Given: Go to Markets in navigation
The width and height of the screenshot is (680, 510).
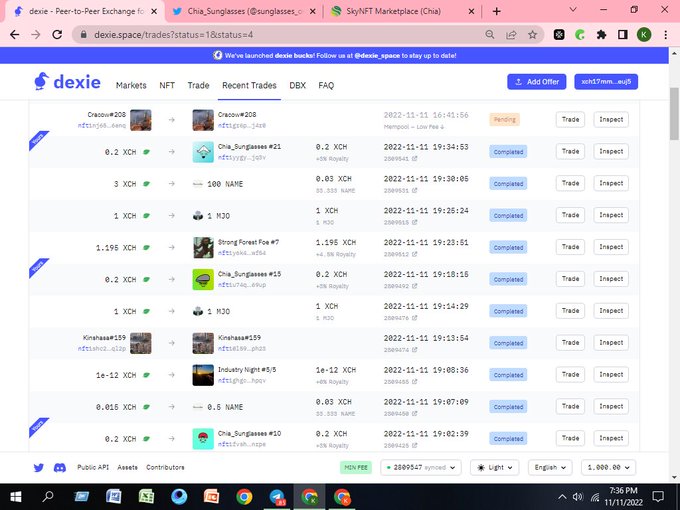Looking at the screenshot, I should (131, 85).
